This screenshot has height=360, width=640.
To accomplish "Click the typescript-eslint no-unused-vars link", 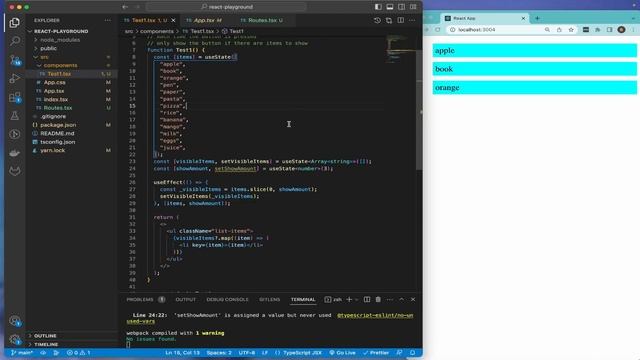I will [375, 316].
